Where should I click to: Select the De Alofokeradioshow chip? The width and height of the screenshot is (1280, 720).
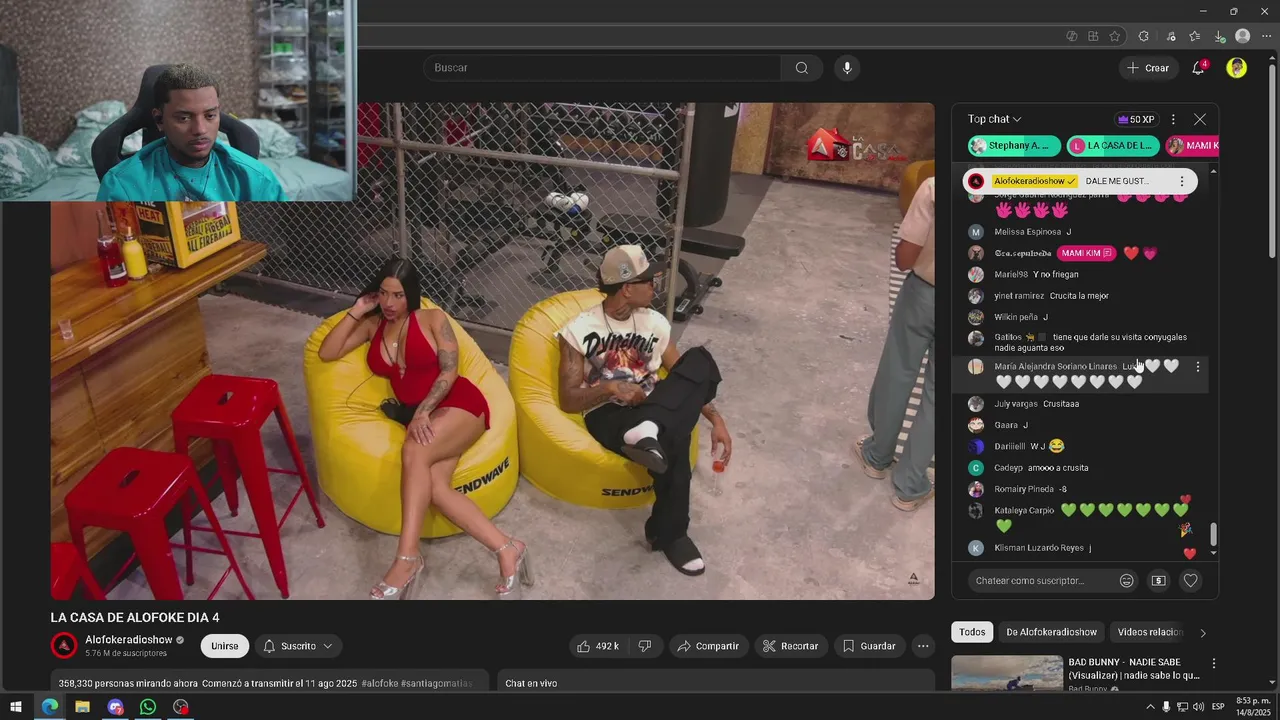coord(1051,632)
